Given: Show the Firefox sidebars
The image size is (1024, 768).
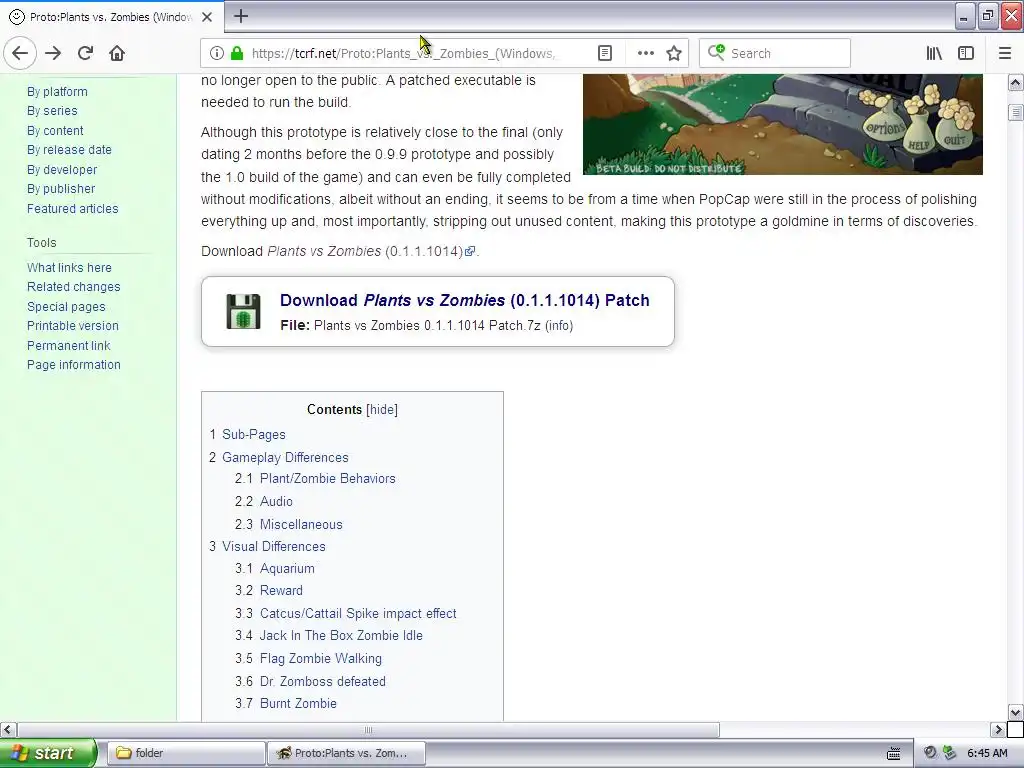Looking at the screenshot, I should click(966, 54).
